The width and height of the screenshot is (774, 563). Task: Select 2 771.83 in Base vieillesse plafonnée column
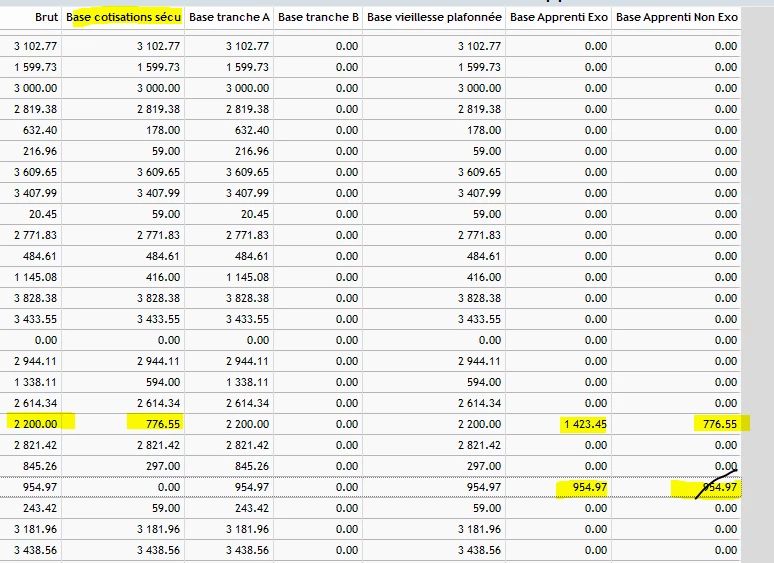click(x=479, y=235)
